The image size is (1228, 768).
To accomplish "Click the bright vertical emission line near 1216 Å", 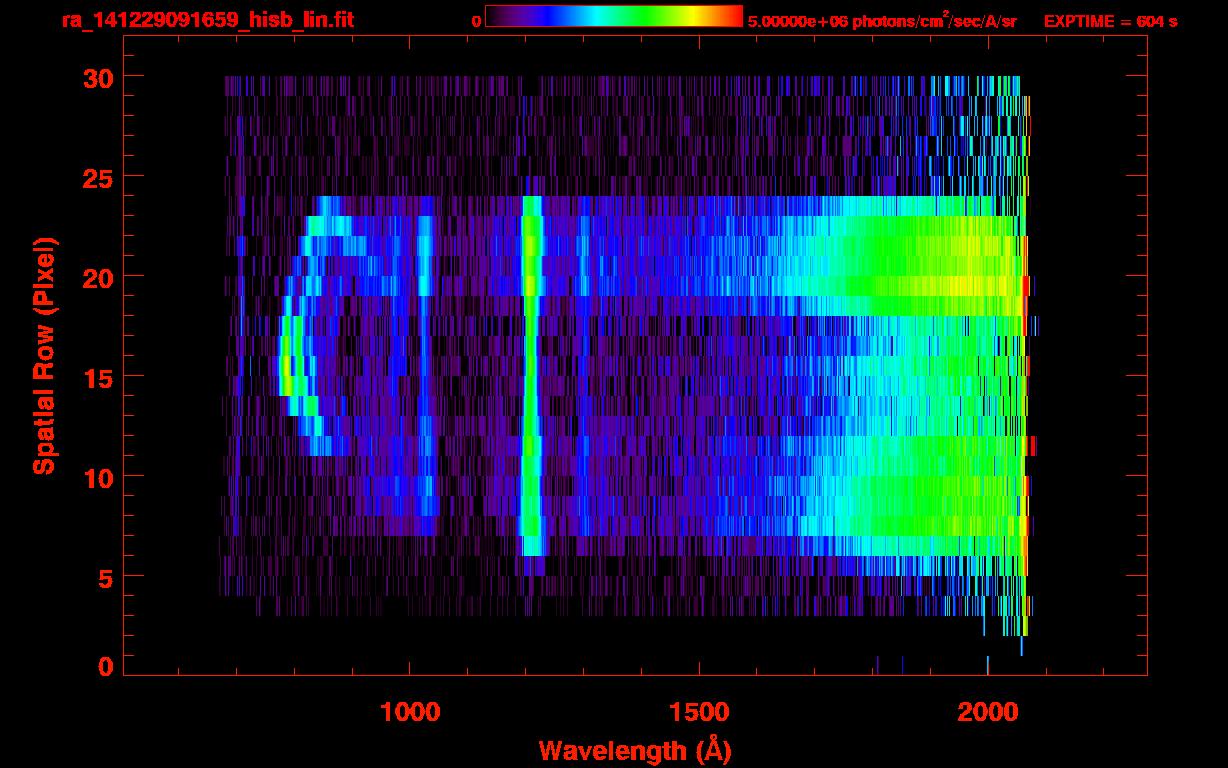I will click(531, 375).
